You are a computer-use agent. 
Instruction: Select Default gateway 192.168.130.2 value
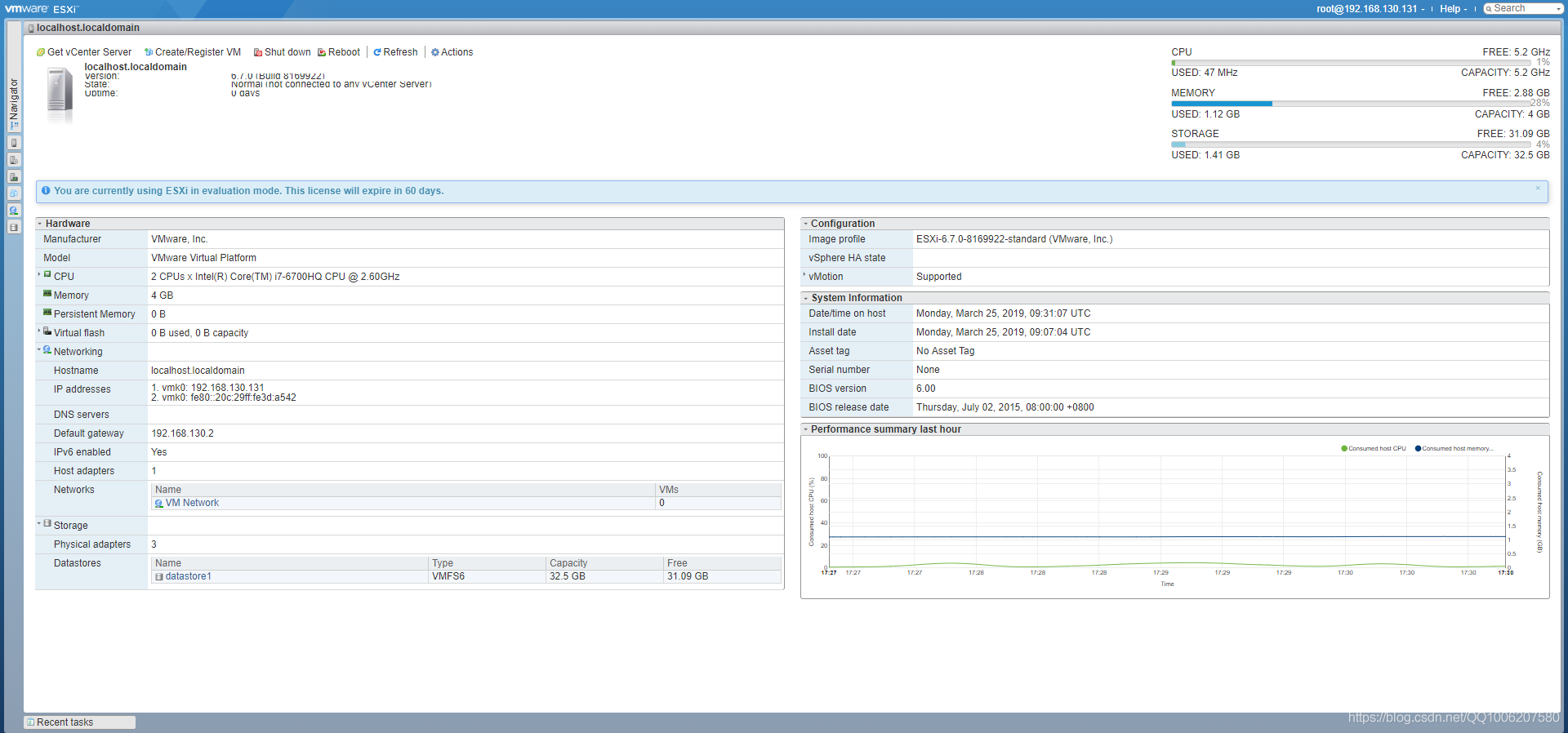coord(182,434)
